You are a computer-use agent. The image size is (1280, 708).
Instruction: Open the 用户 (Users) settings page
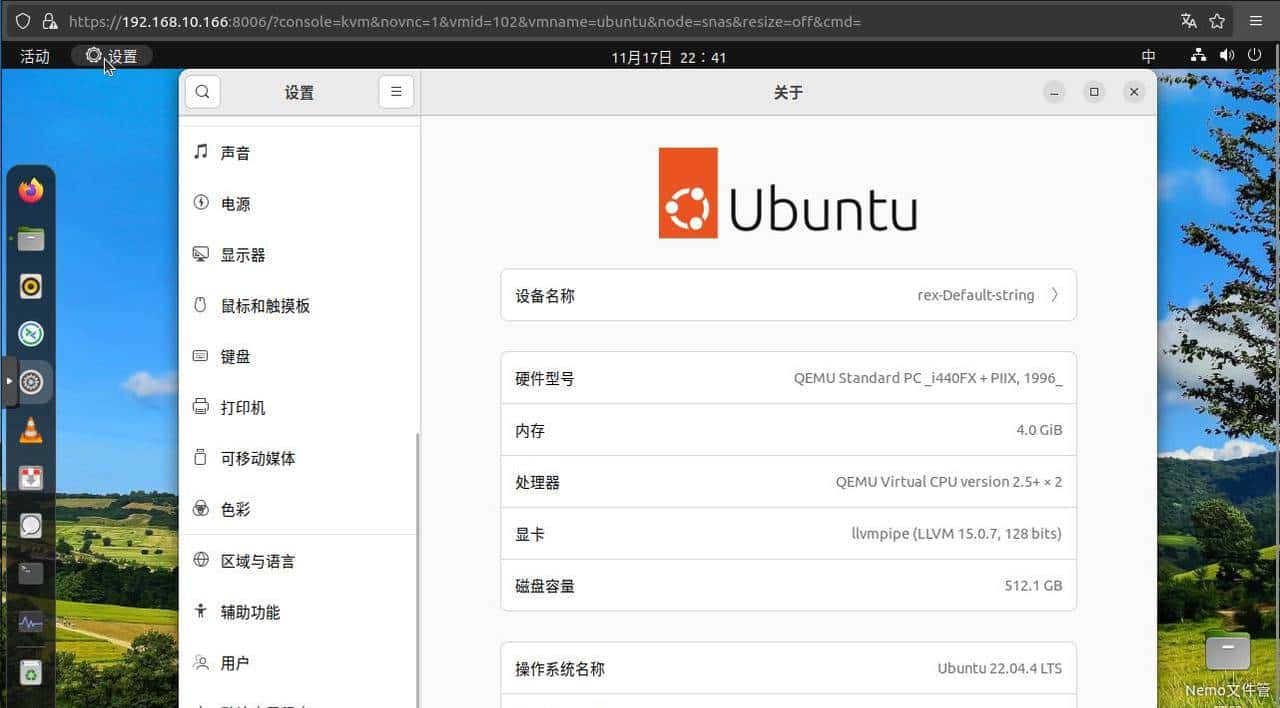pos(235,662)
